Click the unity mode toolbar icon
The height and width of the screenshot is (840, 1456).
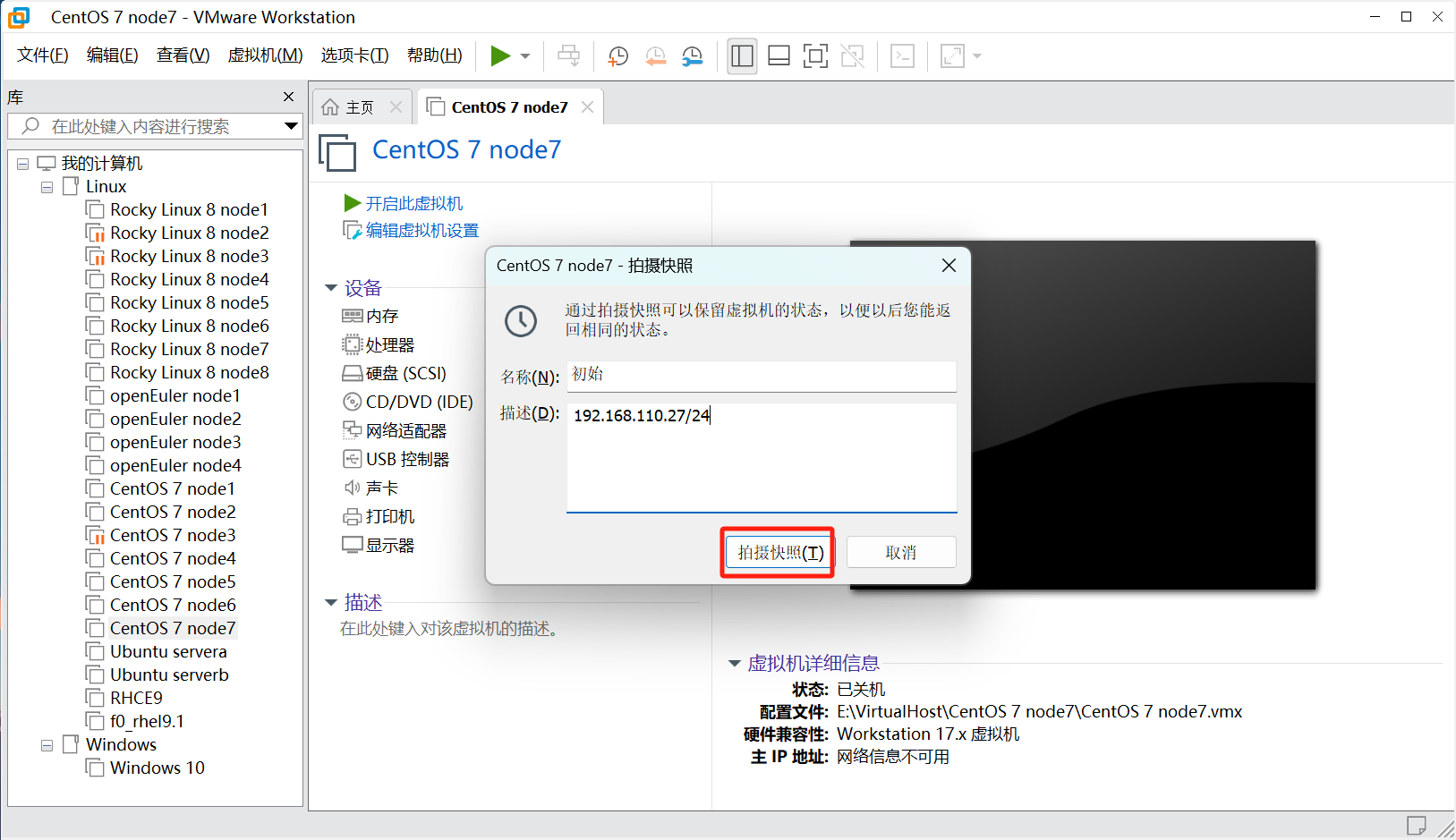(853, 56)
